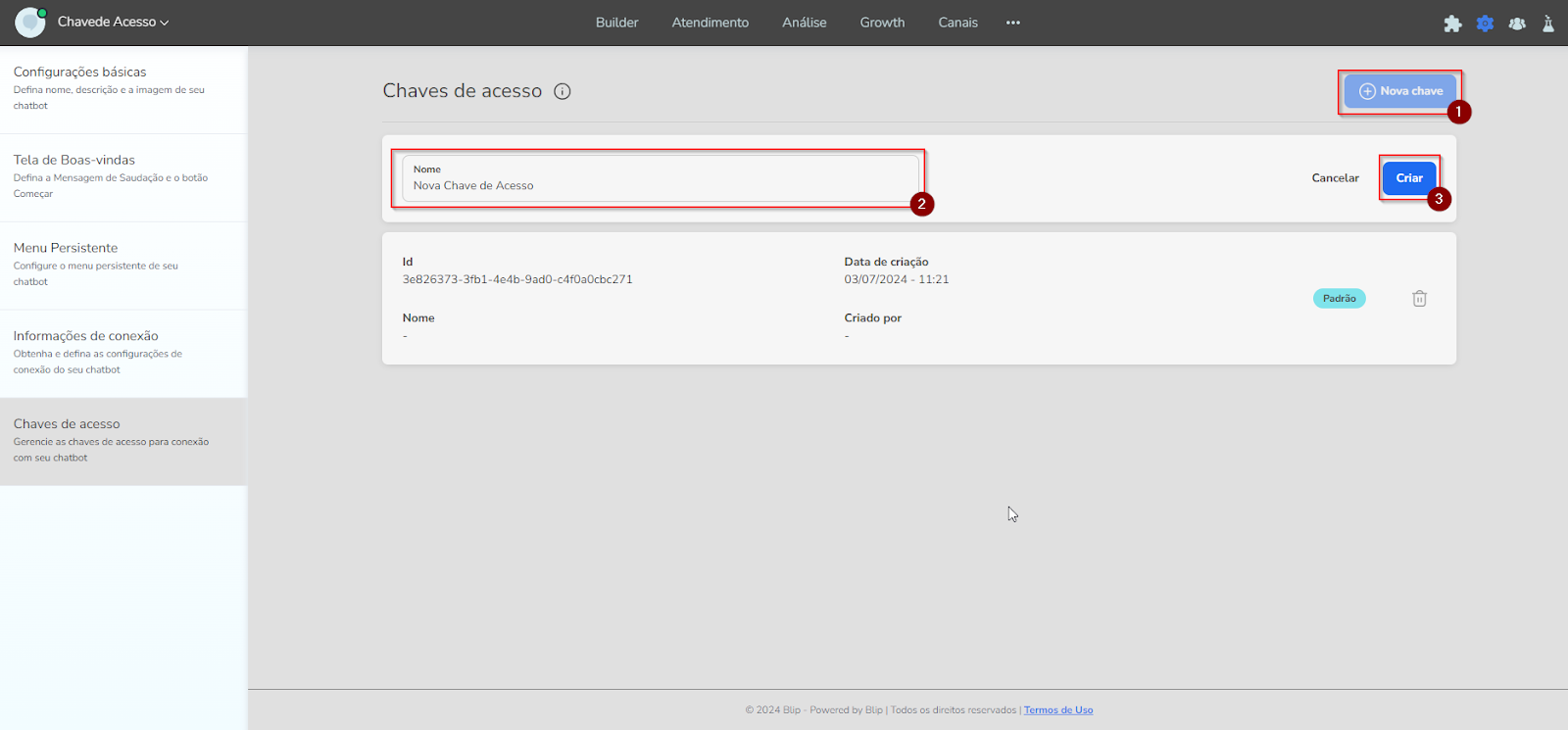Open the three-dots more menu
Viewport: 1568px width, 730px height.
1013,23
